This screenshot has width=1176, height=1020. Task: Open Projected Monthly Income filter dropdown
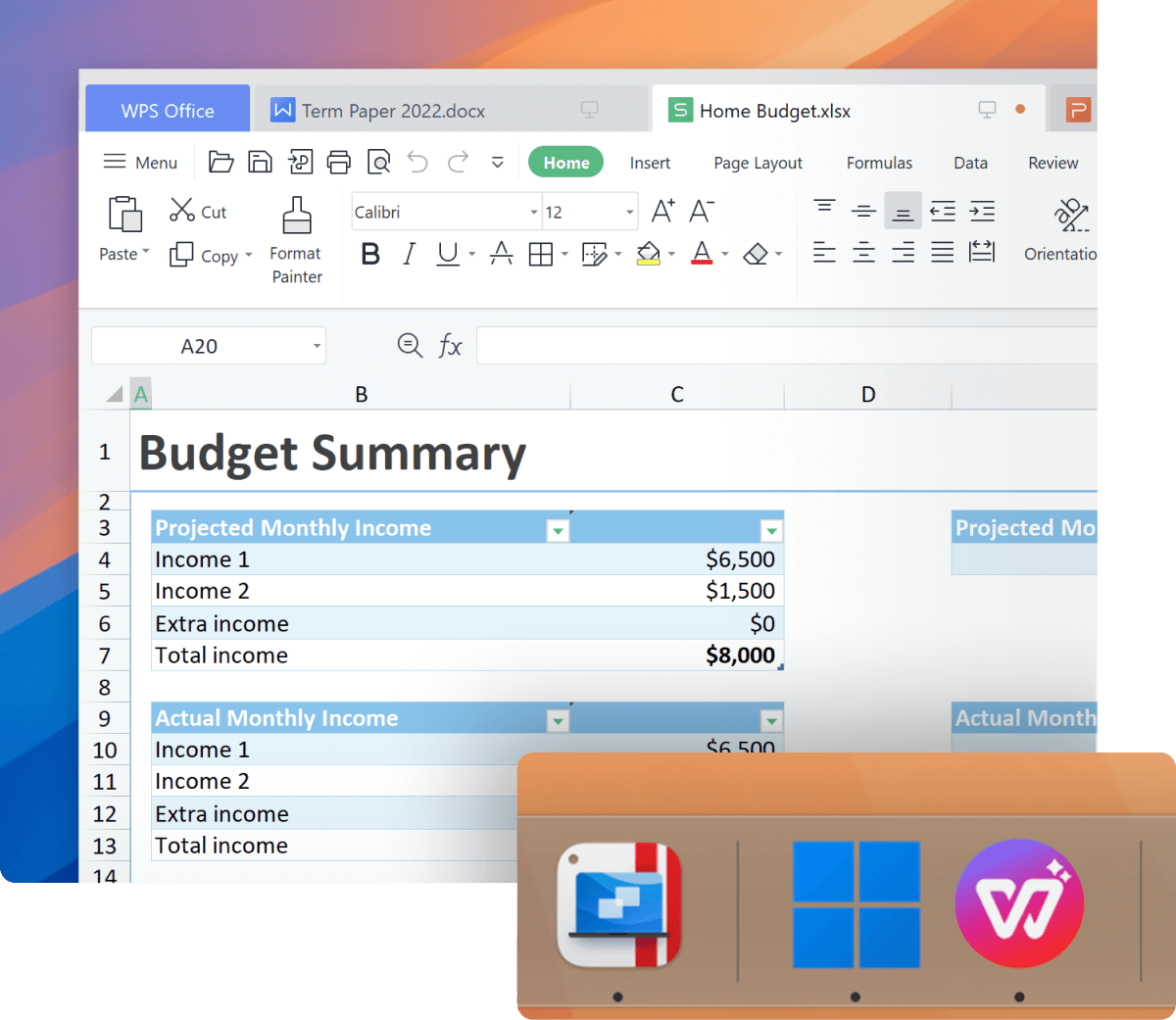(558, 531)
